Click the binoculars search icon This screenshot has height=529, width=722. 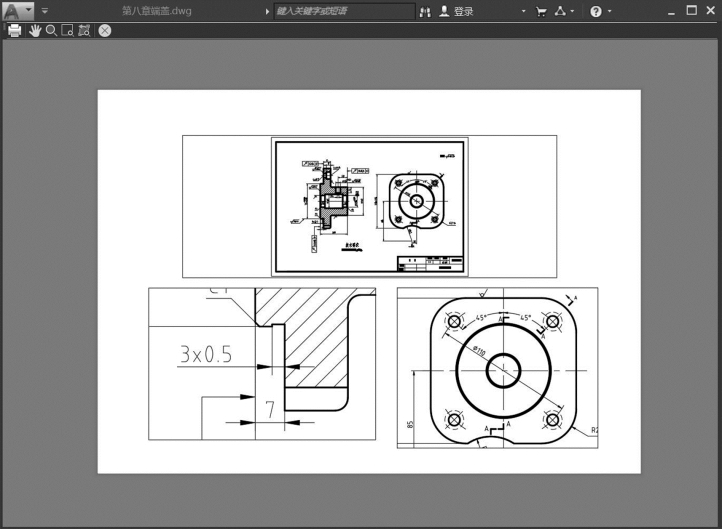click(425, 12)
